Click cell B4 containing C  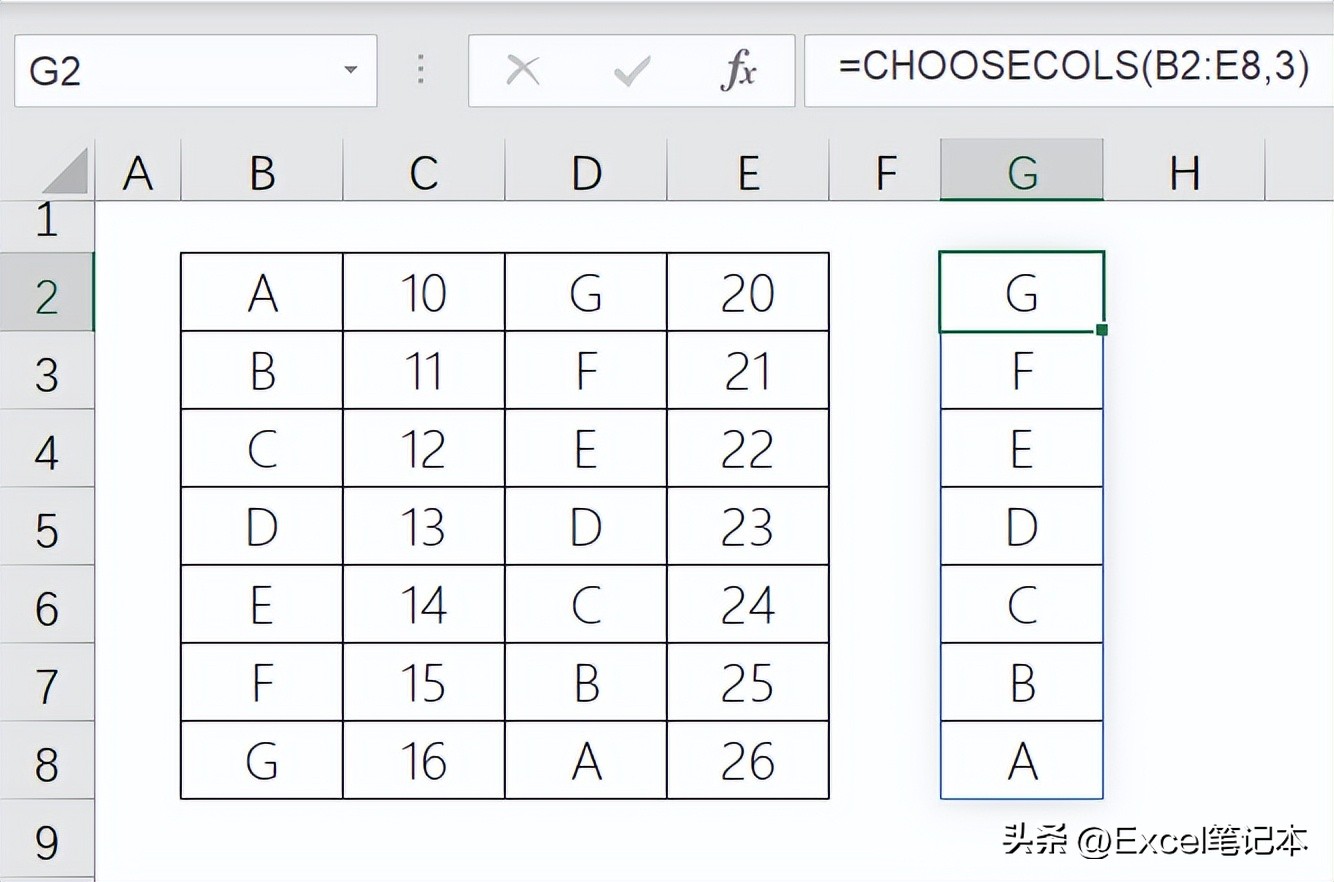(x=262, y=449)
